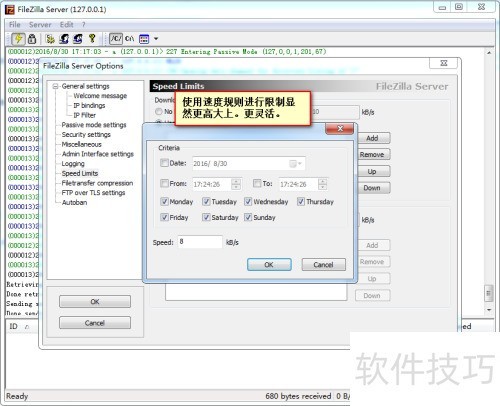Click the log pane scroll-down arrow
Image resolution: width=500 pixels, height=406 pixels.
[489, 310]
